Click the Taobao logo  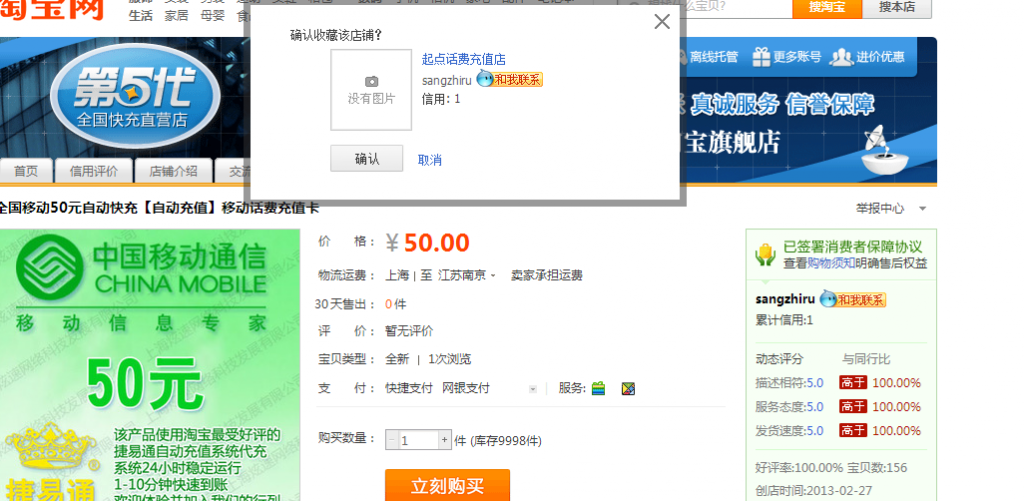52,10
